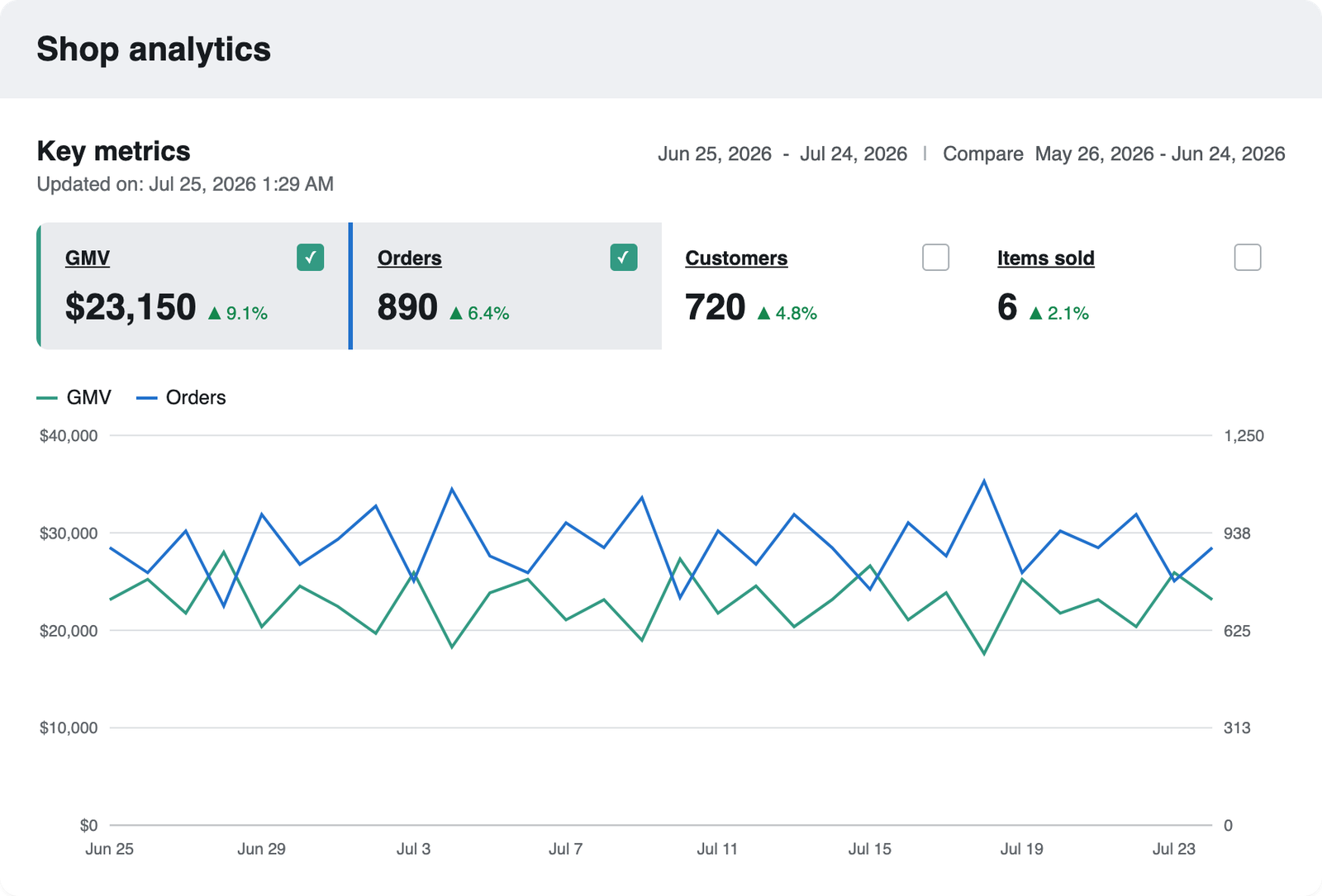Click the up triangle beside 6.4%

[x=456, y=313]
